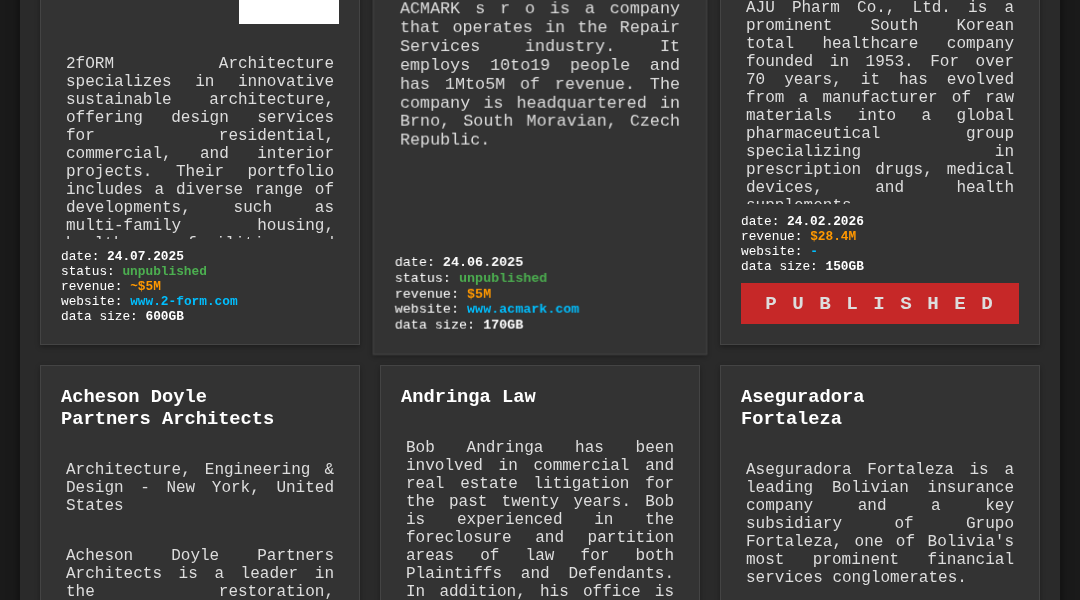Open the Andringa Law card title

468,396
